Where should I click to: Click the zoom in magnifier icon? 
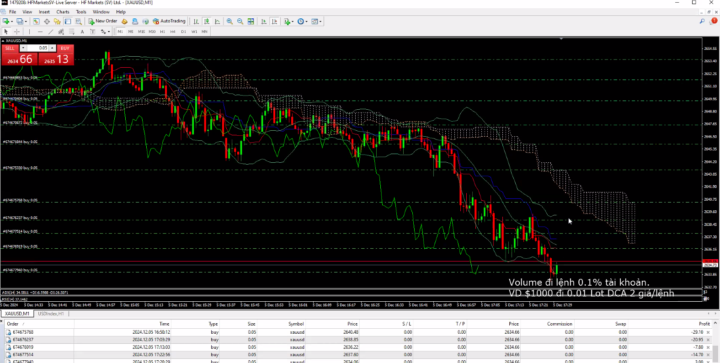coord(229,21)
